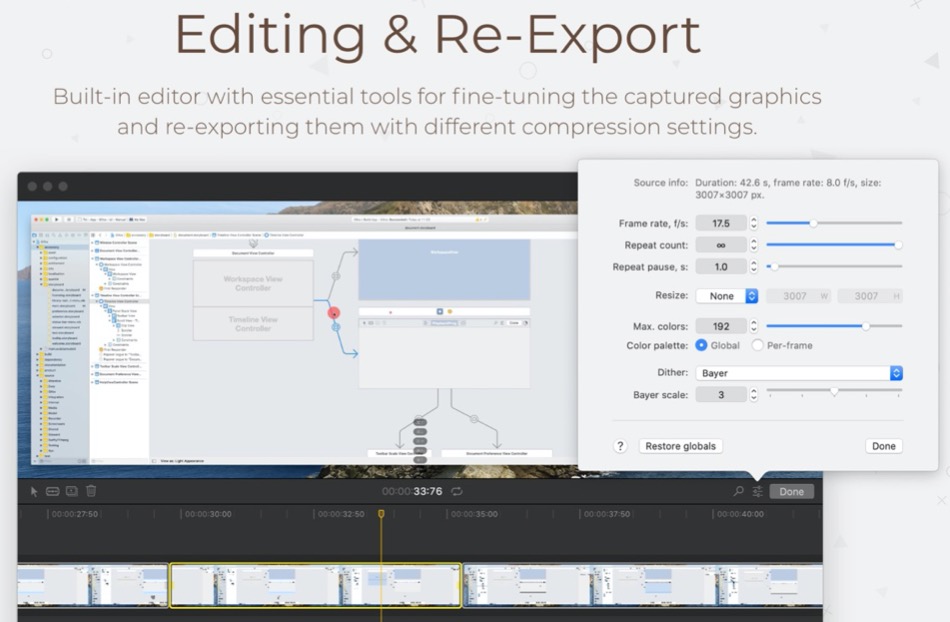The image size is (950, 622).
Task: Select the trim/crop tool icon
Action: [52, 491]
